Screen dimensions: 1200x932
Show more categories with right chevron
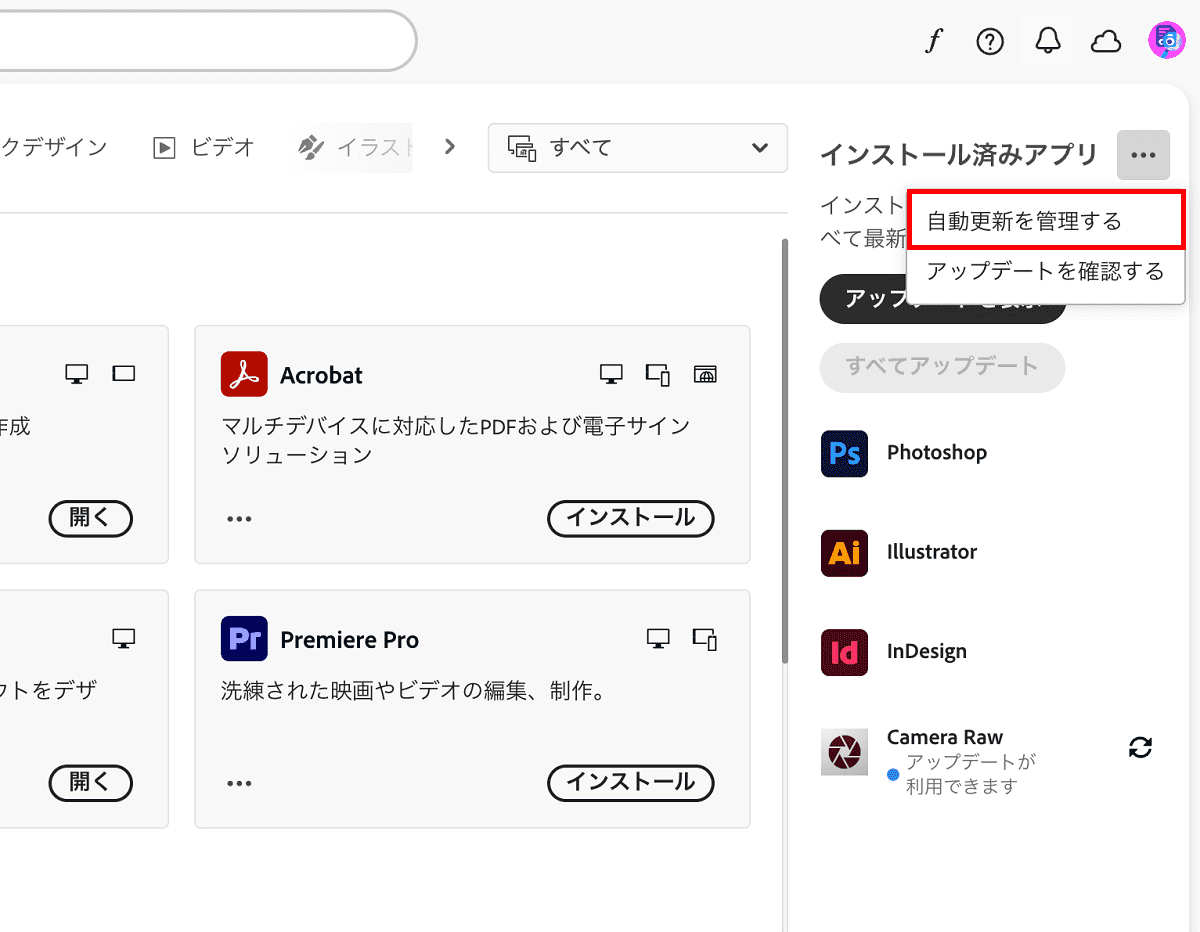coord(450,147)
